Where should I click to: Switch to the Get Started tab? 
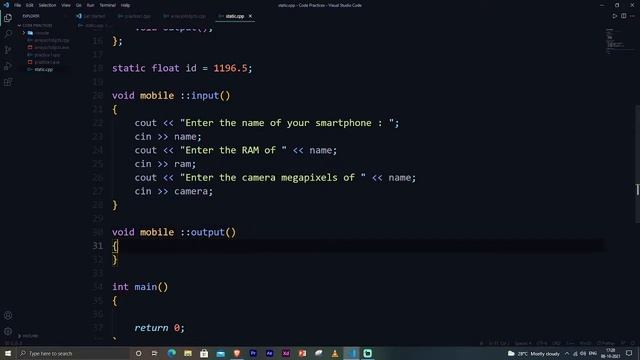[x=92, y=16]
